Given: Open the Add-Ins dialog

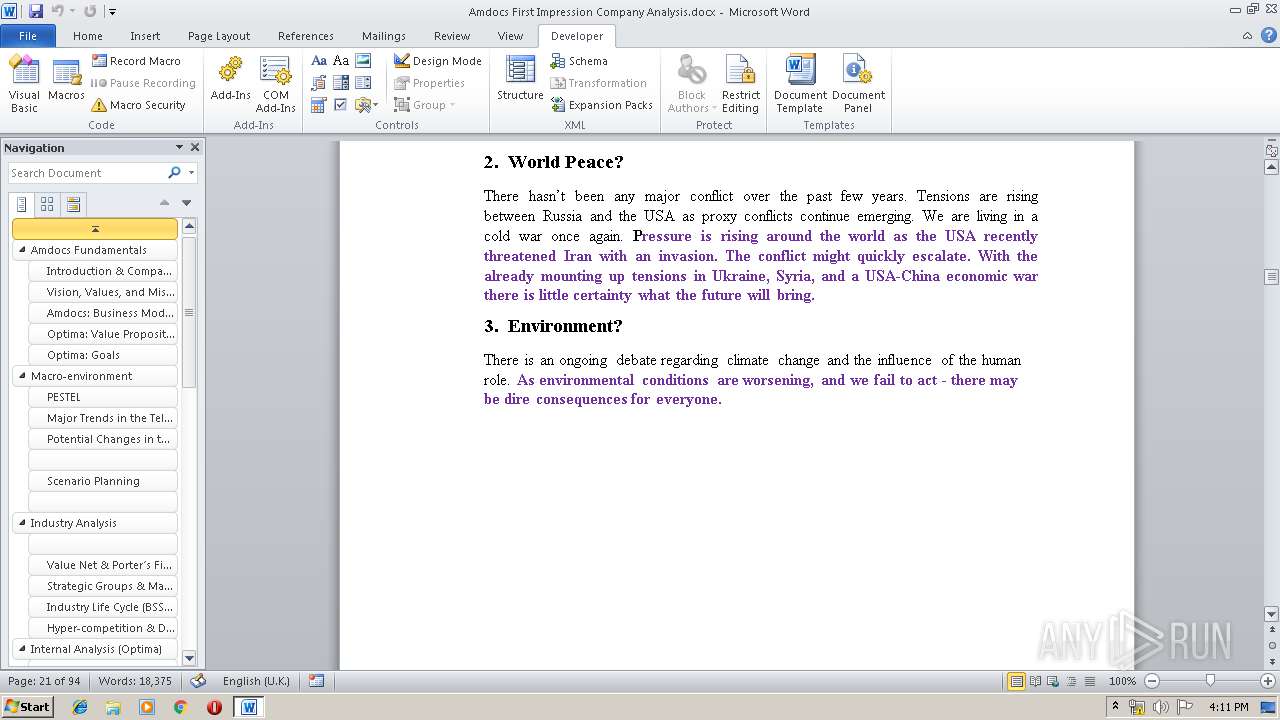Looking at the screenshot, I should 231,80.
